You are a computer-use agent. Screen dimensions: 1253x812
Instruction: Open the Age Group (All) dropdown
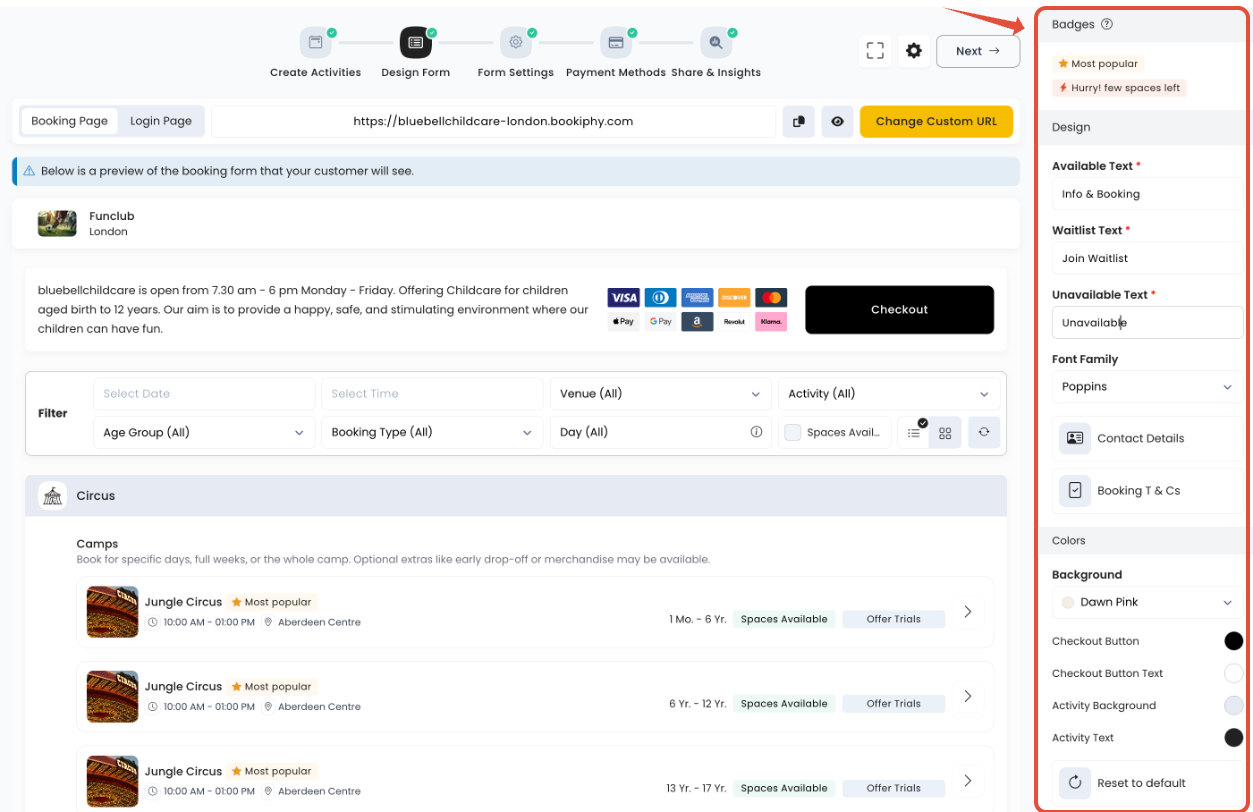tap(204, 433)
